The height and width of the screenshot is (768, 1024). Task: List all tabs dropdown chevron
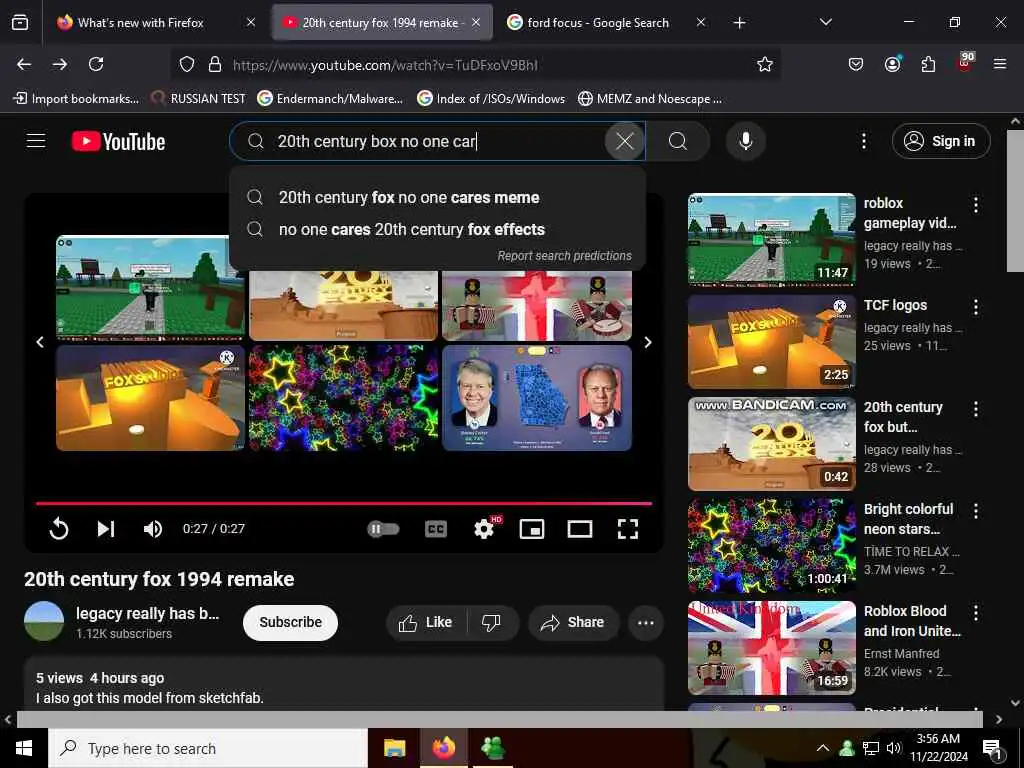tap(825, 22)
